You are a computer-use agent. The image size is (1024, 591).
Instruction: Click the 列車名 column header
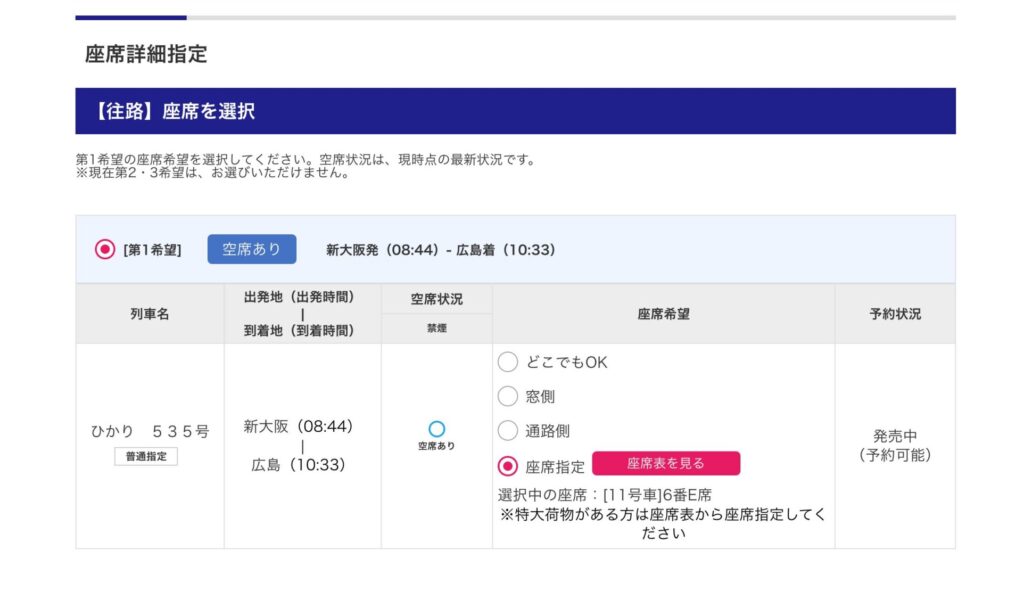pyautogui.click(x=150, y=314)
